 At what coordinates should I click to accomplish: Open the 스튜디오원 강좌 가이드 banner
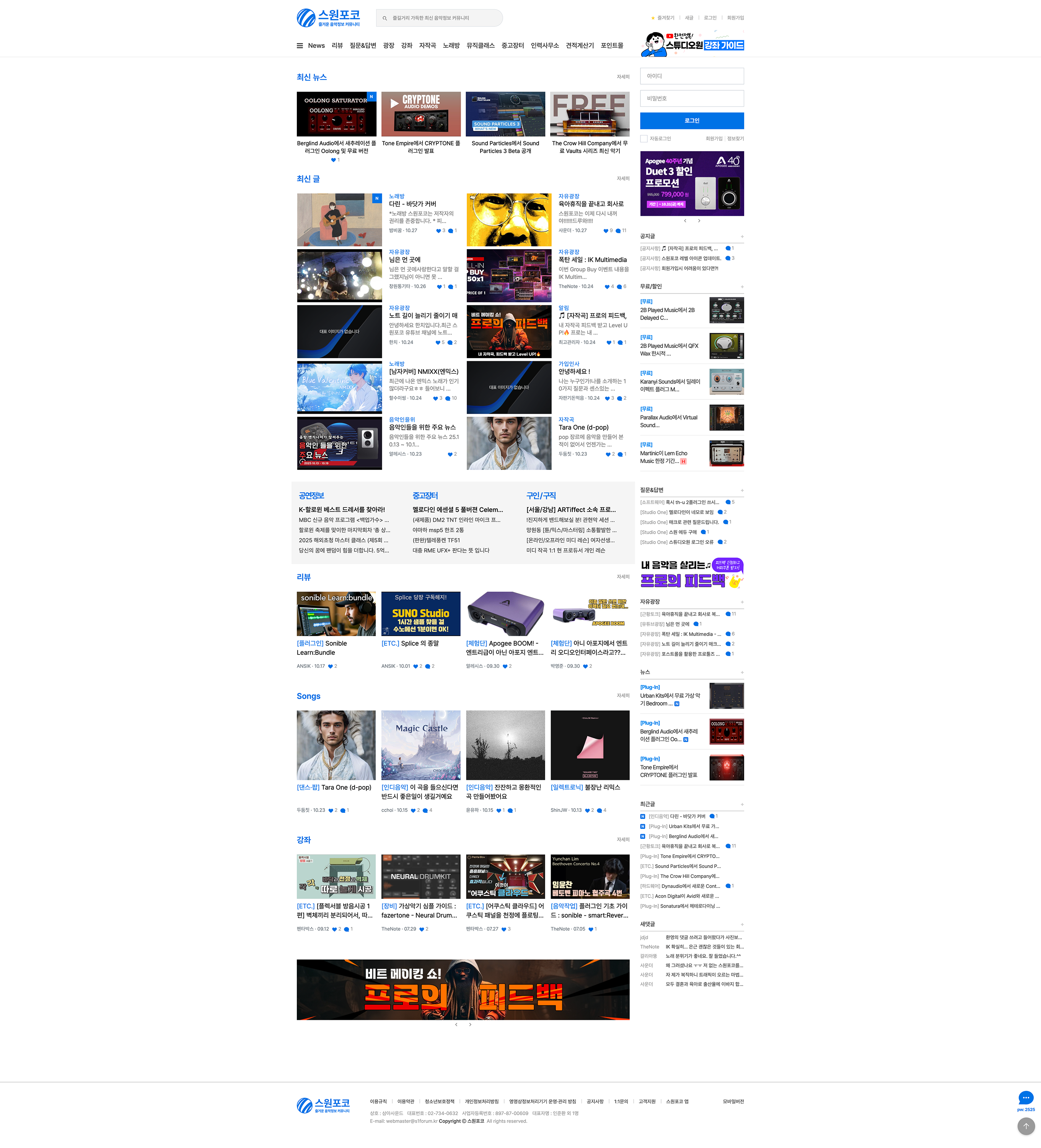[x=692, y=43]
